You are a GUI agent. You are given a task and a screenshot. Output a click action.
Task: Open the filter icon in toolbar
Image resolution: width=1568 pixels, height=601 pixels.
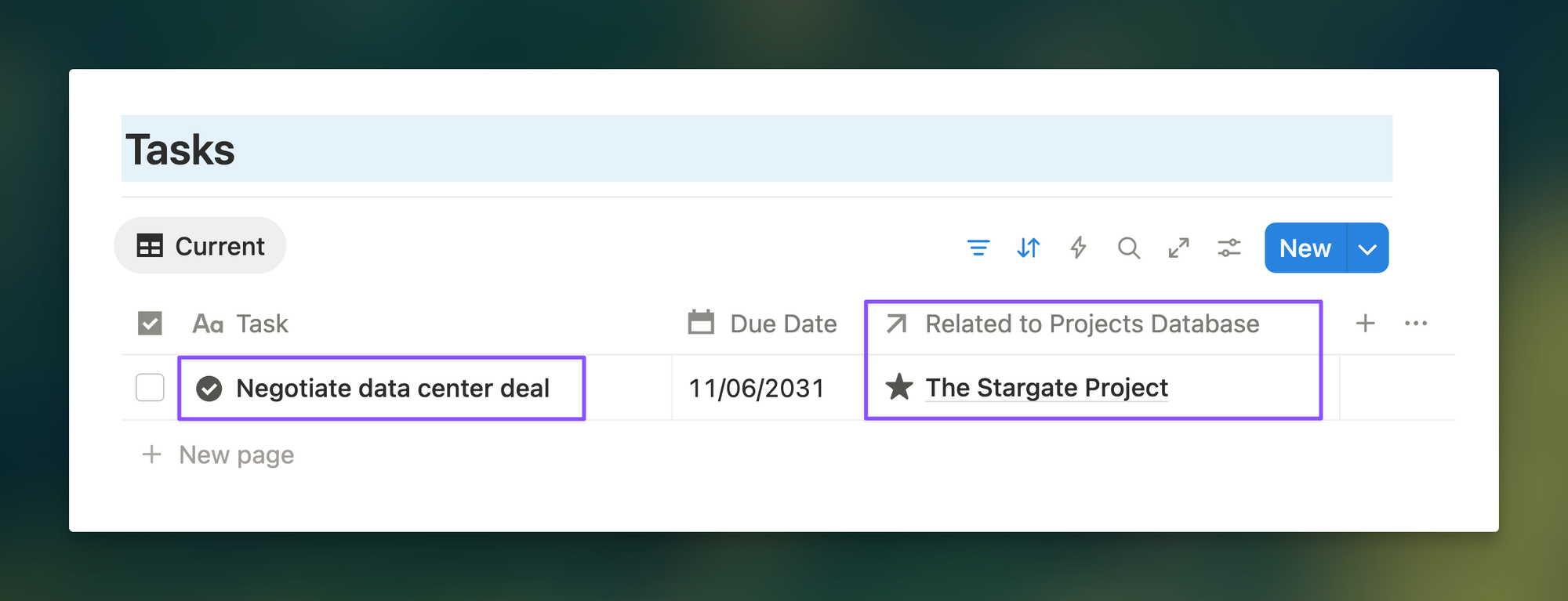coord(978,248)
